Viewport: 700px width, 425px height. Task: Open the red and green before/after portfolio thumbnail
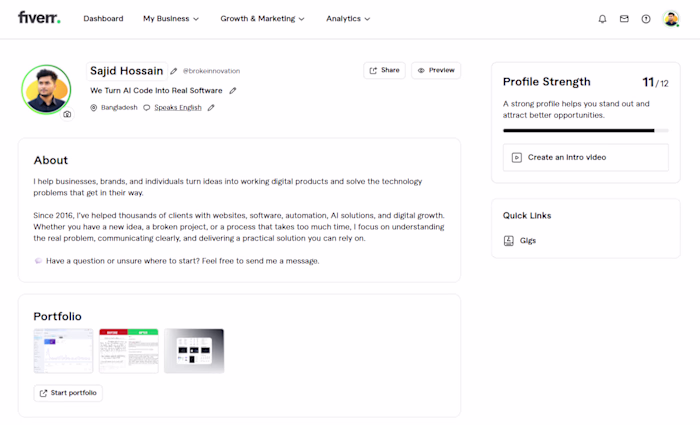click(x=129, y=351)
